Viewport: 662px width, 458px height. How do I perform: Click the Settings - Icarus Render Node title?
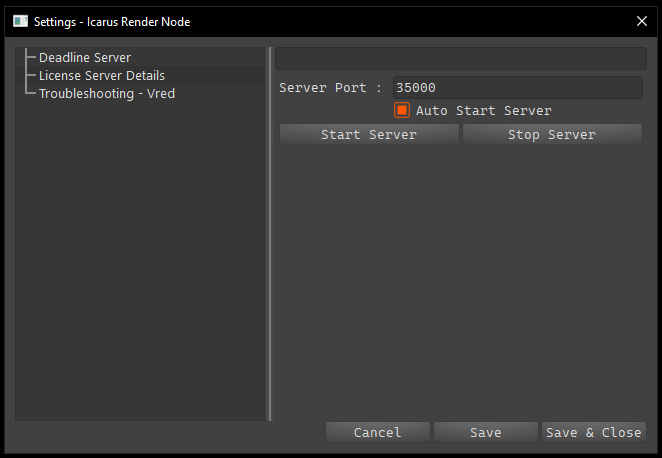point(112,22)
